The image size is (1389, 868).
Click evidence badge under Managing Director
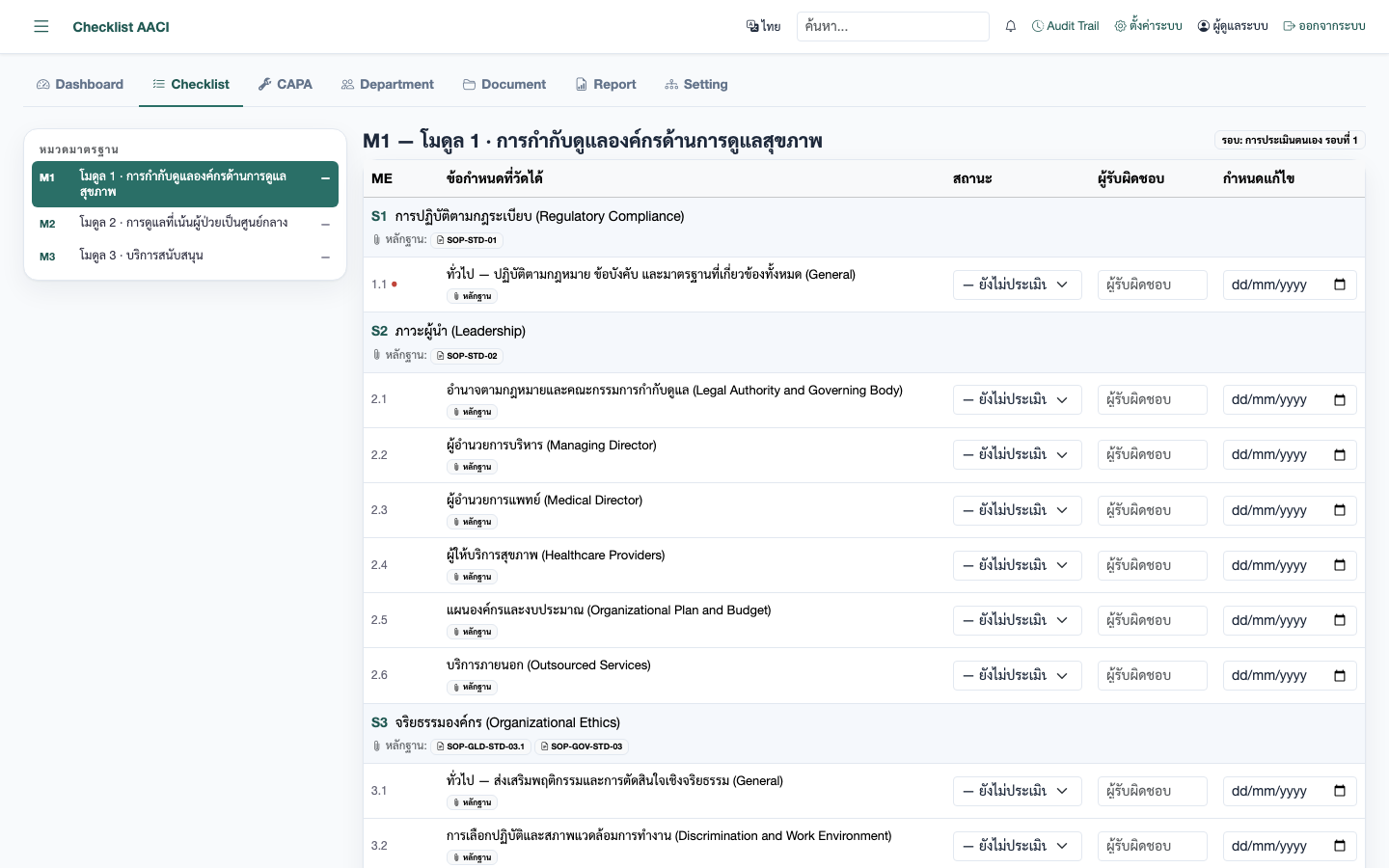point(472,467)
